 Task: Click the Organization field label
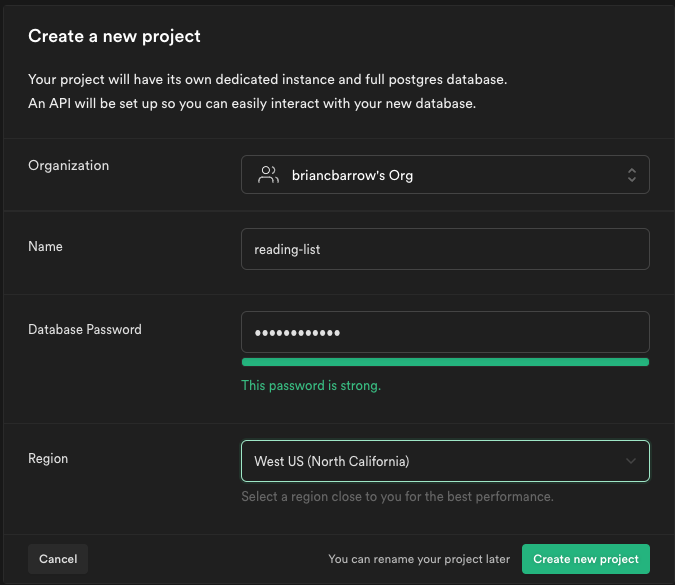click(69, 165)
